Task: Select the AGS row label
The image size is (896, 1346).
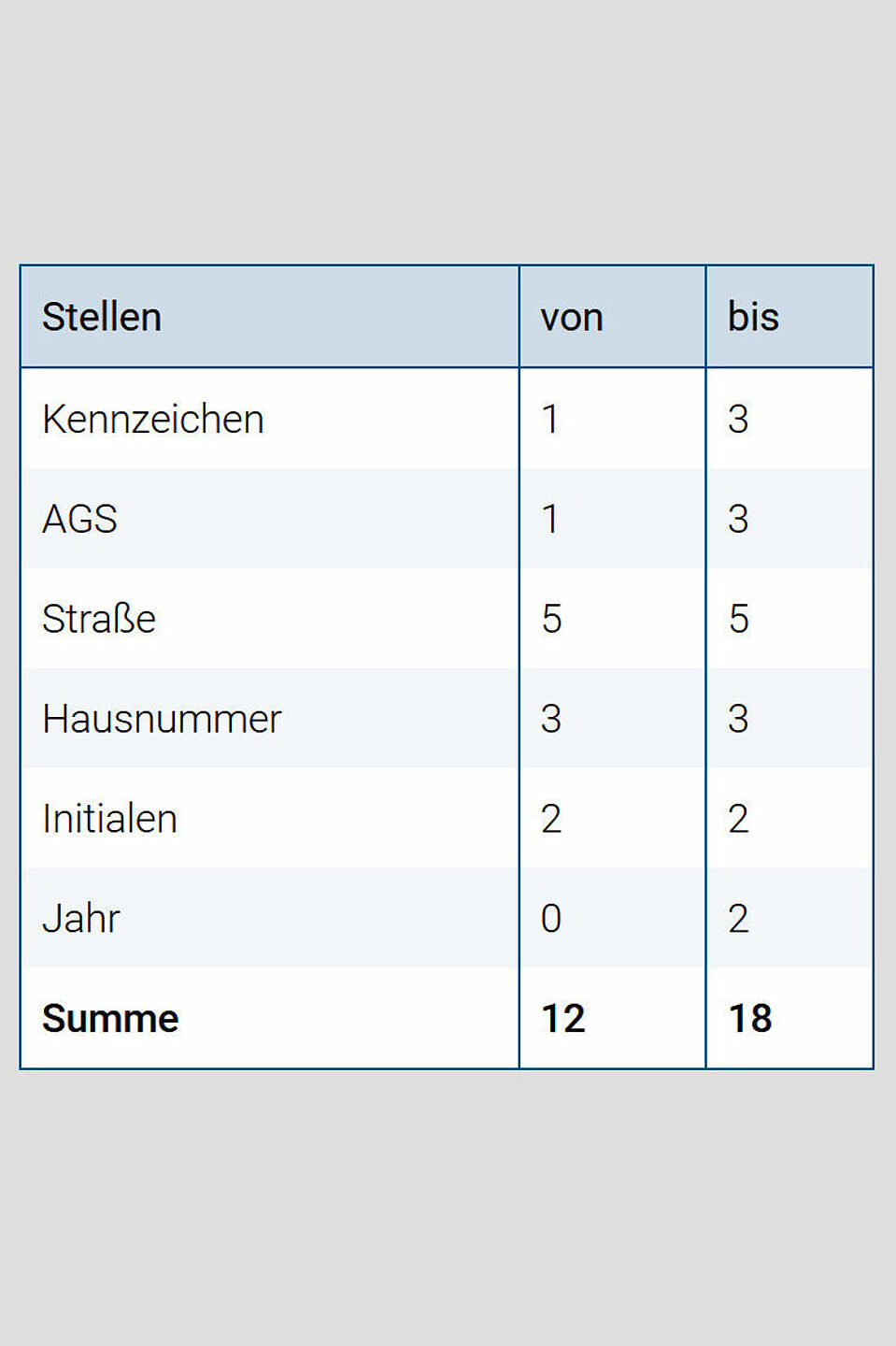Action: point(80,519)
